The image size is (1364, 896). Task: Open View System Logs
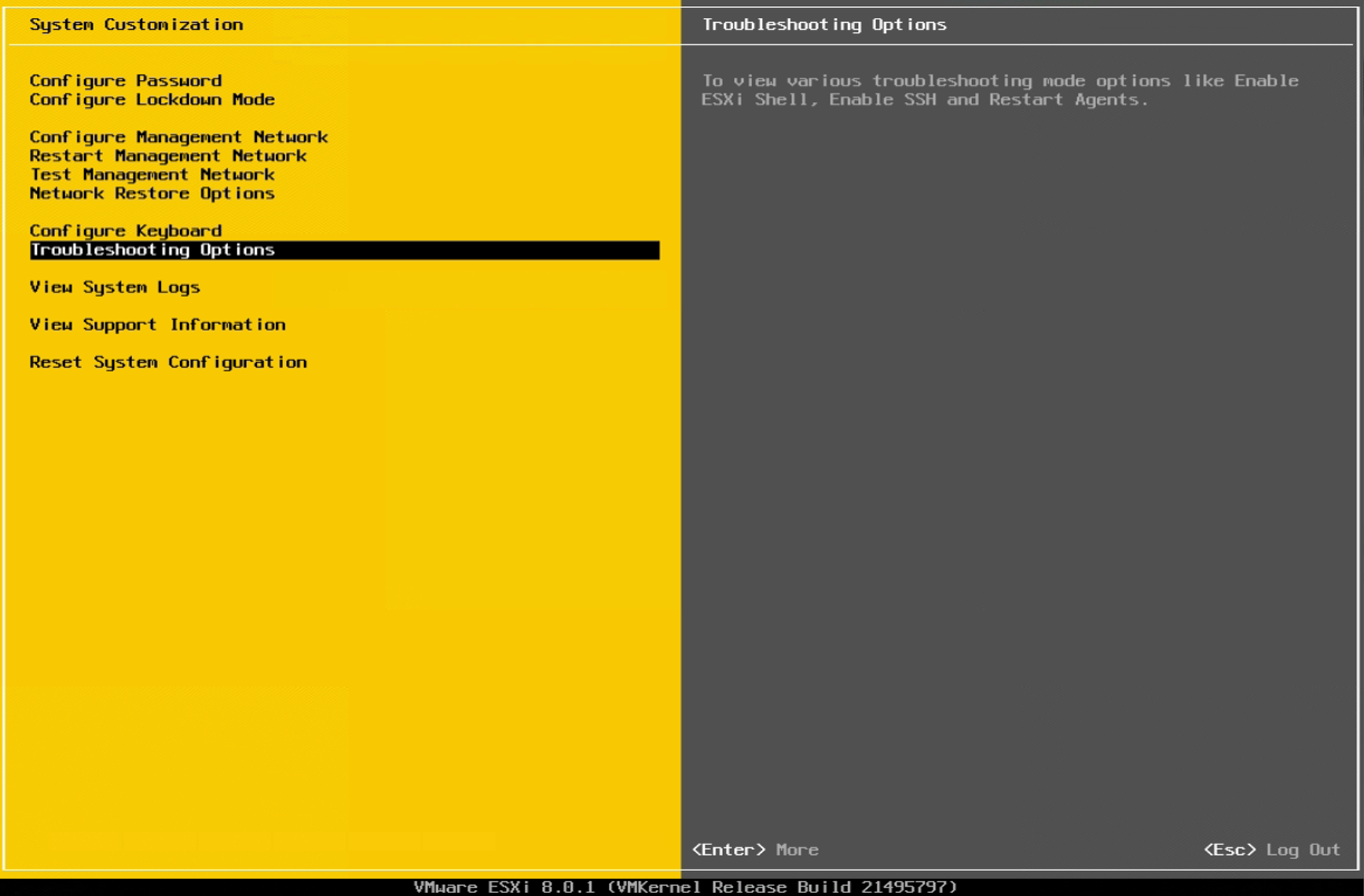[x=115, y=287]
